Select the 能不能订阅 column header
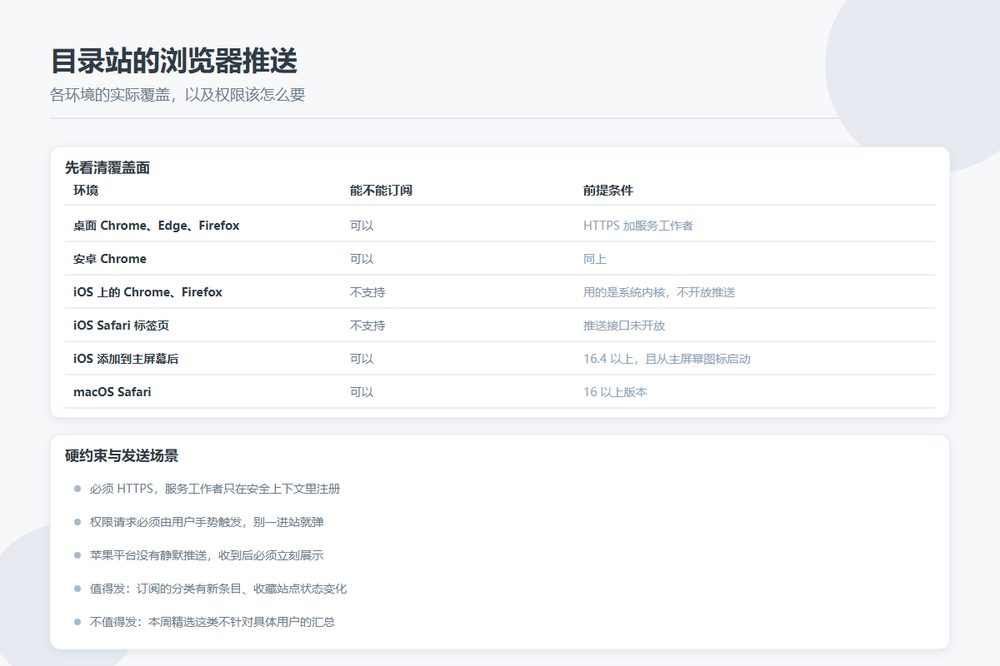This screenshot has width=1000, height=666. (x=381, y=190)
